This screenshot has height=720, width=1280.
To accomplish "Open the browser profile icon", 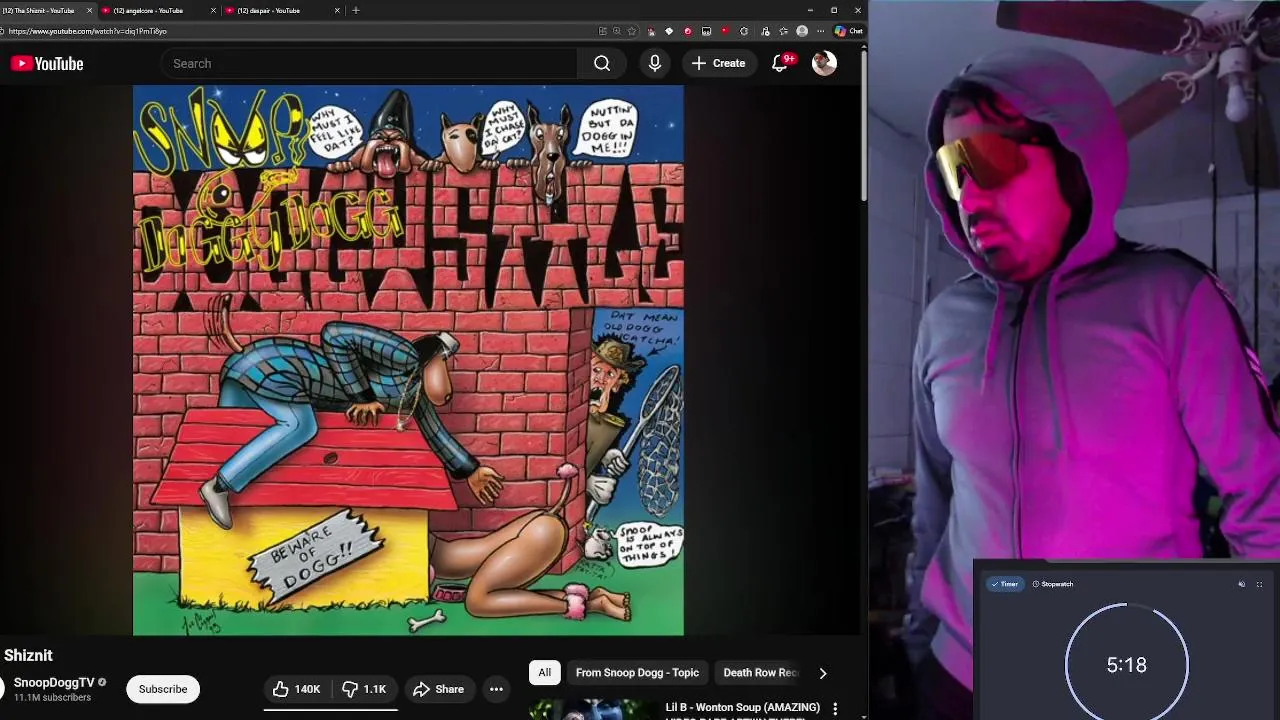I will 802,31.
